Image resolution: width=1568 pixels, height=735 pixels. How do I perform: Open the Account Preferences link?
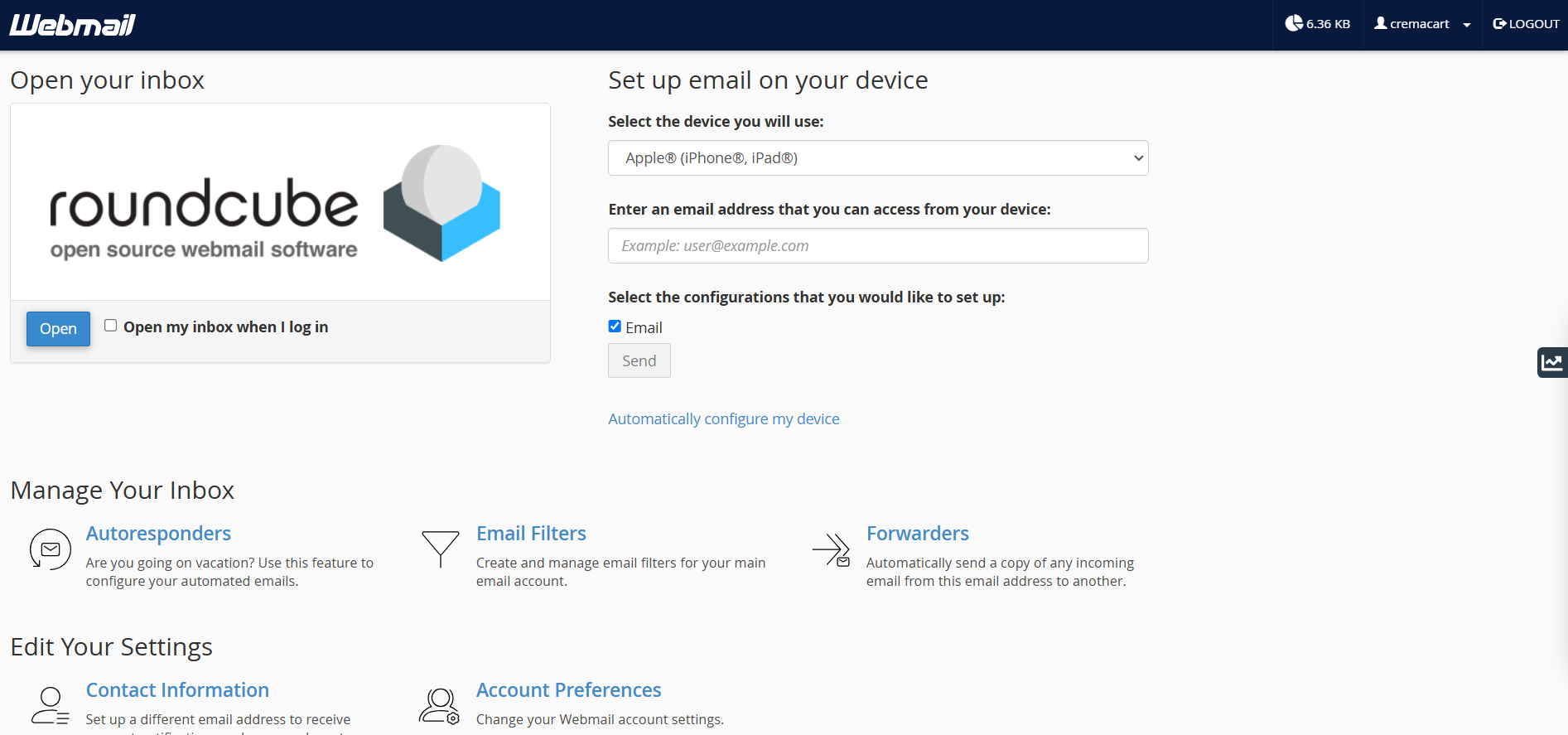point(568,690)
